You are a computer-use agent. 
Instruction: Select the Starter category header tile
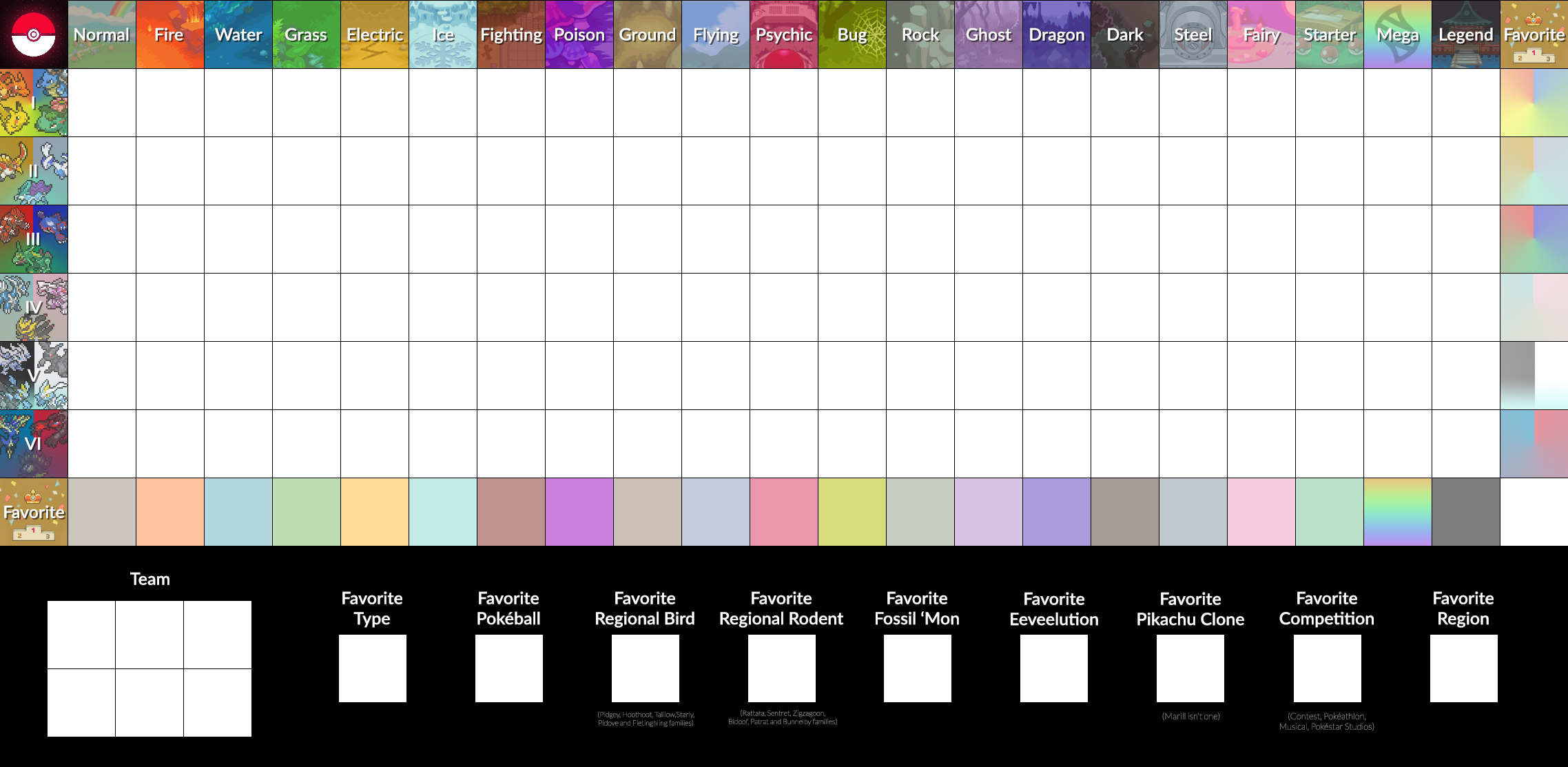pos(1330,34)
